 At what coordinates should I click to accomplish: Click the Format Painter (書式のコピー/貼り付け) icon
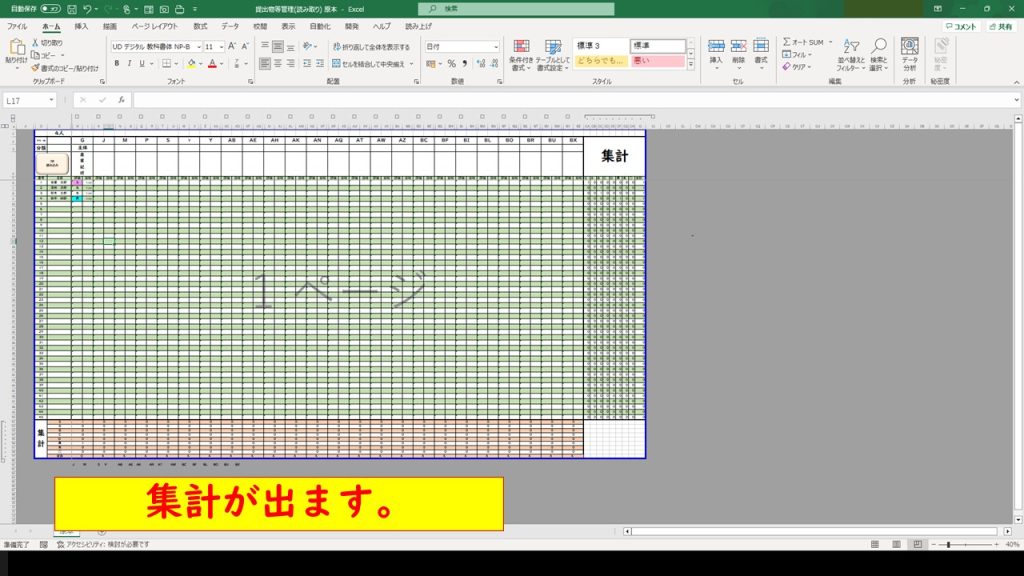click(35, 68)
